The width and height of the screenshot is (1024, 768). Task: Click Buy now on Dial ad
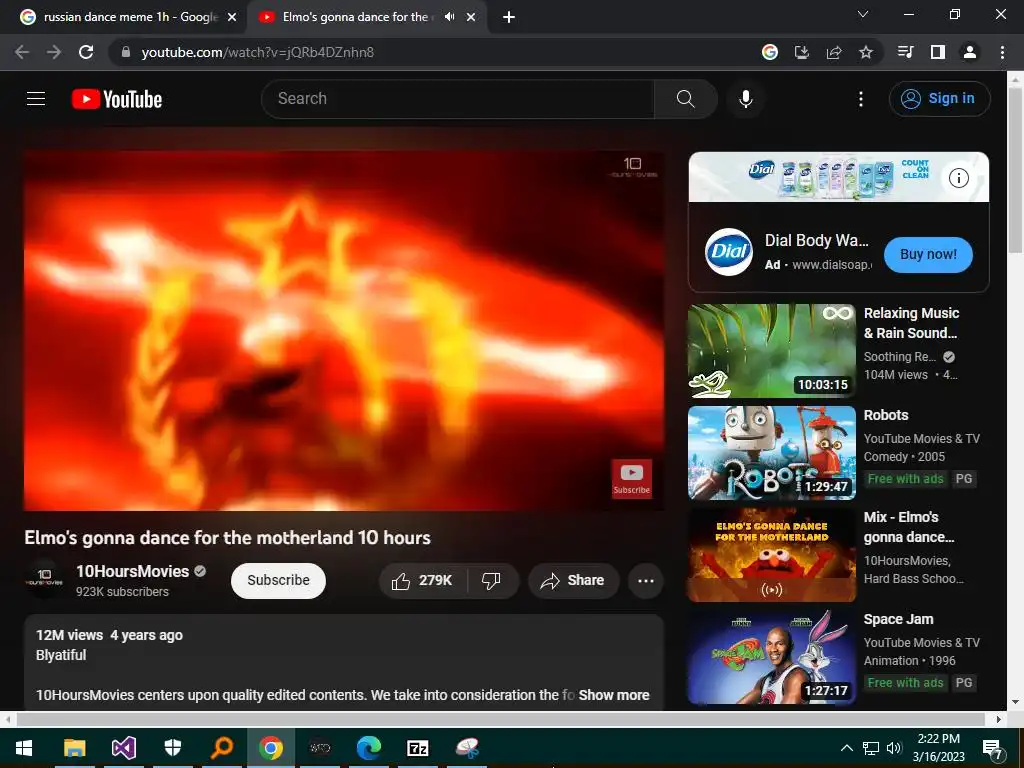(928, 255)
